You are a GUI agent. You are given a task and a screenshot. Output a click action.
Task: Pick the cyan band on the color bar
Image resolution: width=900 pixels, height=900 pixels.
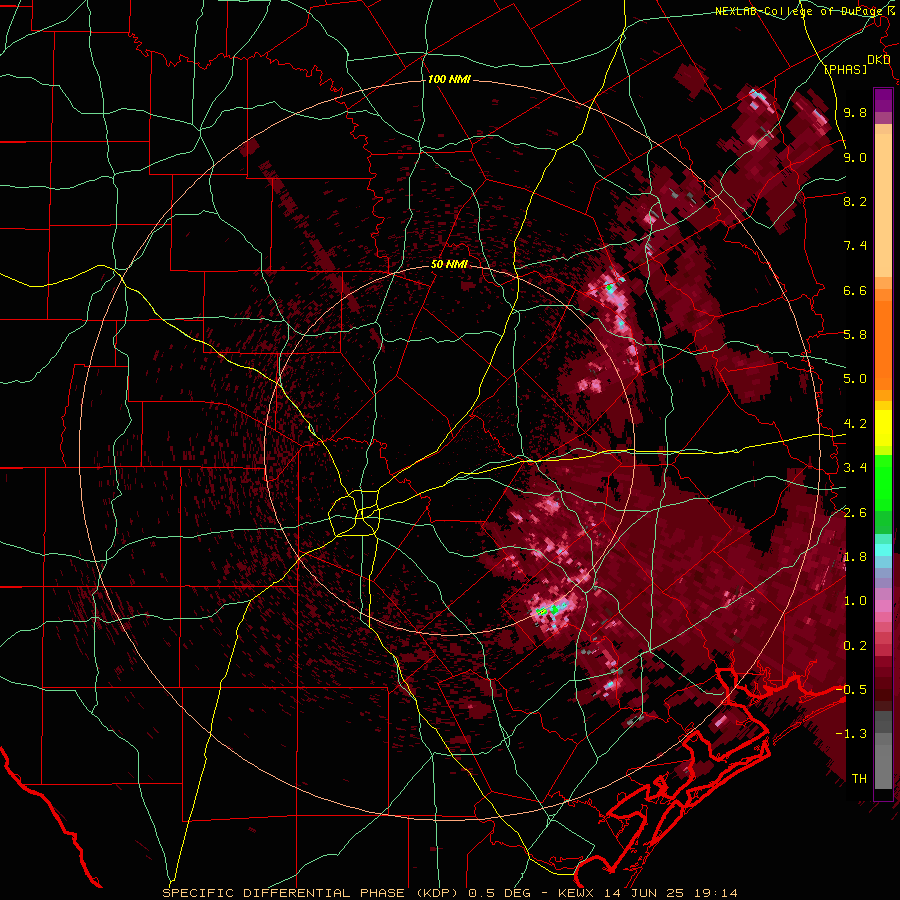click(883, 550)
